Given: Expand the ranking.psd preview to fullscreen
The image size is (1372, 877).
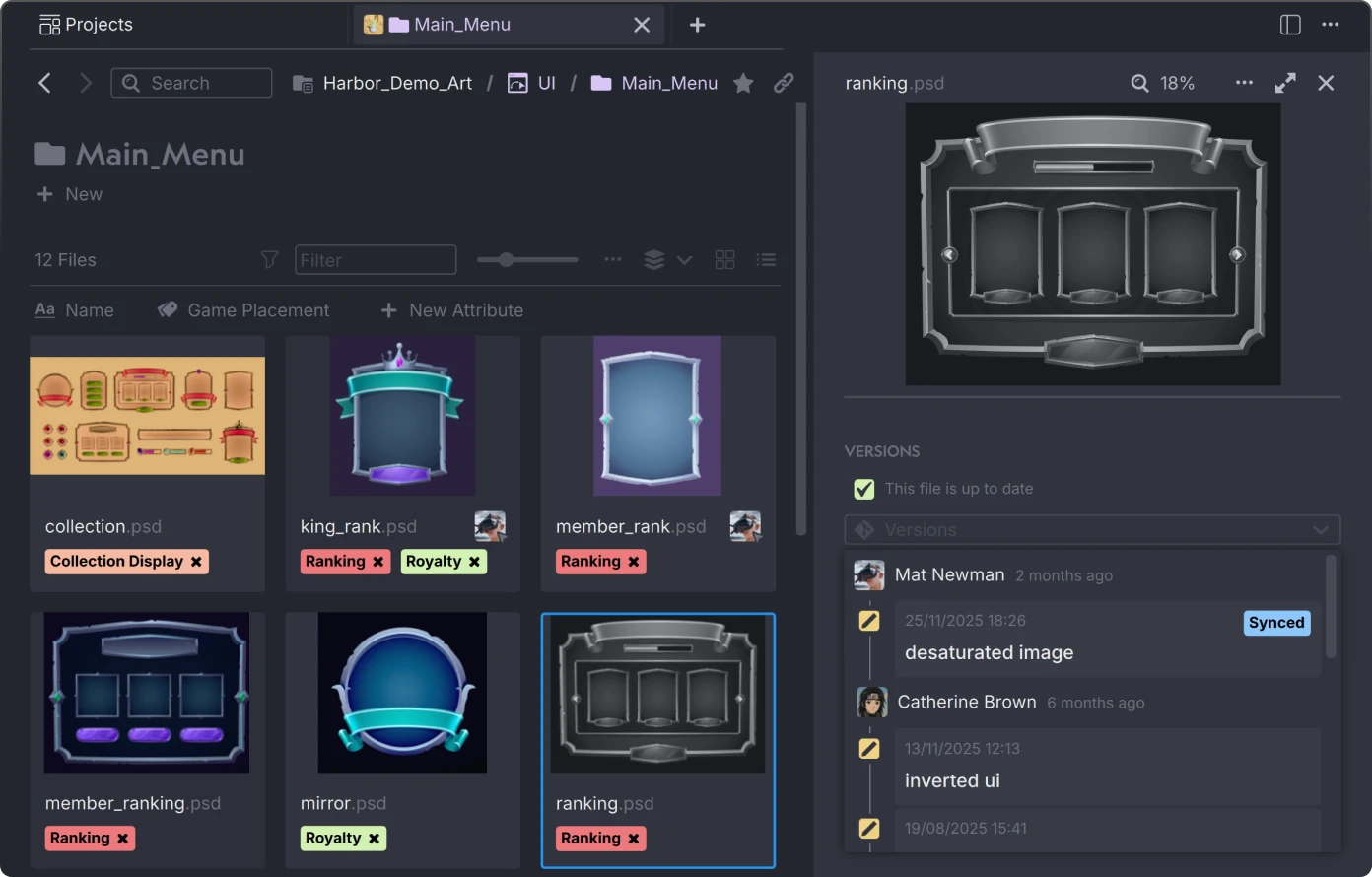Looking at the screenshot, I should (1285, 83).
